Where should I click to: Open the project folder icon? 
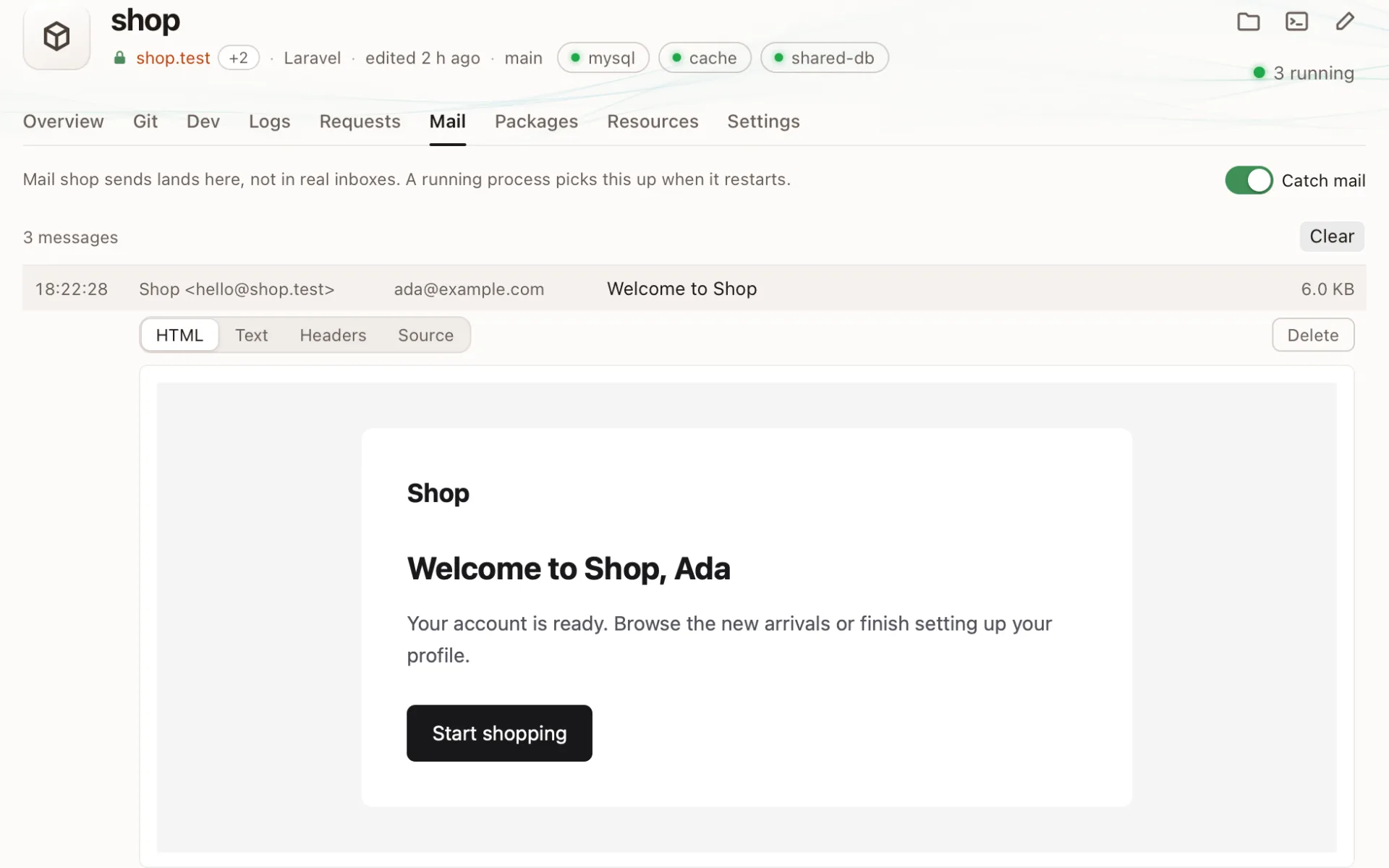point(1248,22)
